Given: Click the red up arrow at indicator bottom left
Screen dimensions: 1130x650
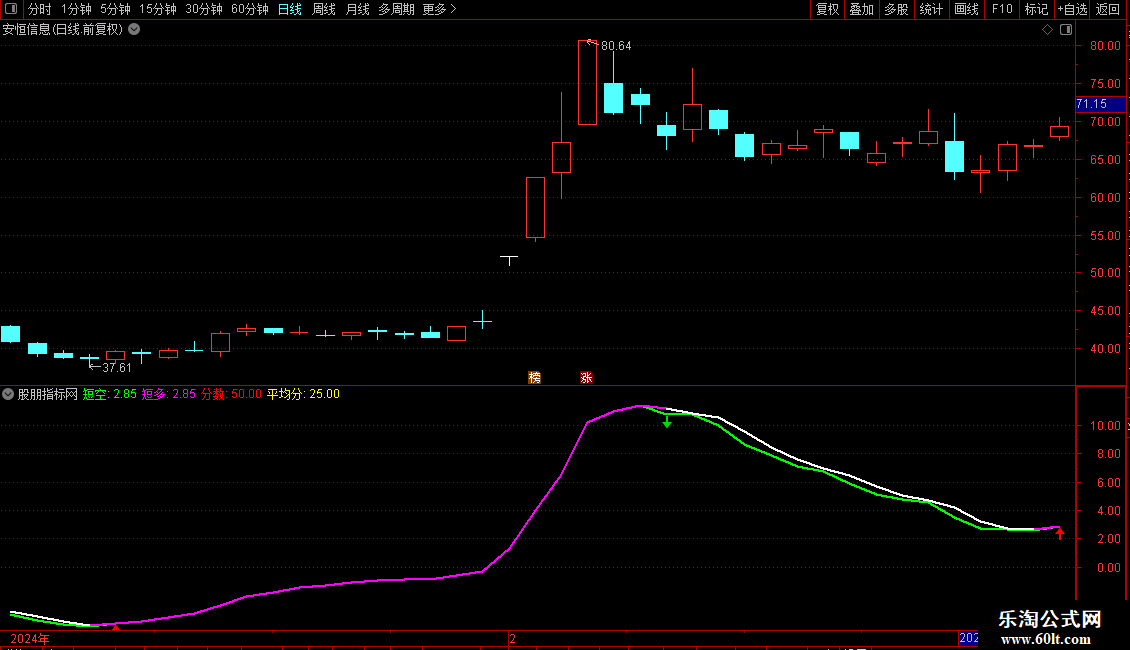Looking at the screenshot, I should pos(115,627).
